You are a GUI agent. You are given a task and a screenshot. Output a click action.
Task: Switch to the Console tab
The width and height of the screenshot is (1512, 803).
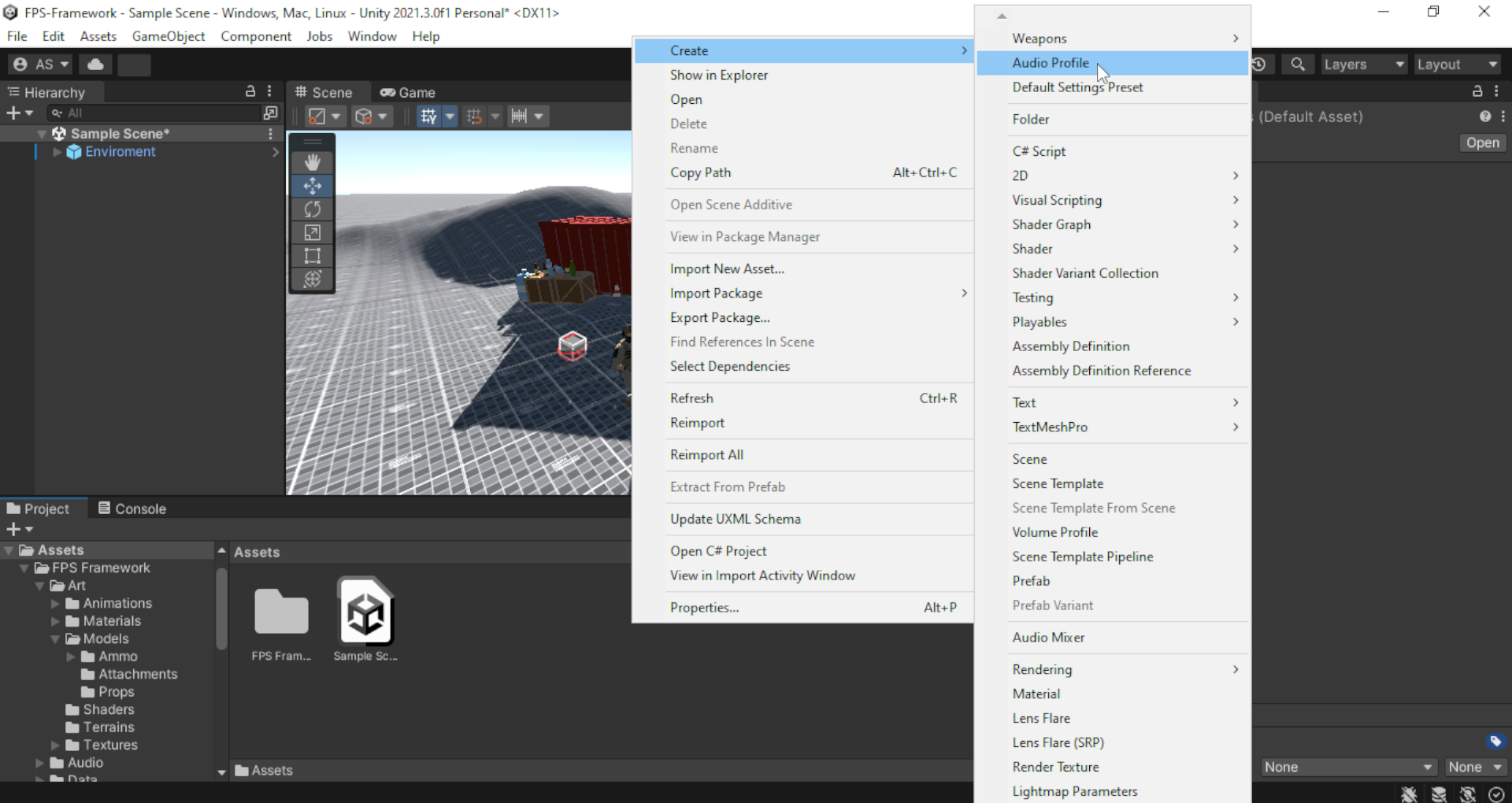point(132,509)
